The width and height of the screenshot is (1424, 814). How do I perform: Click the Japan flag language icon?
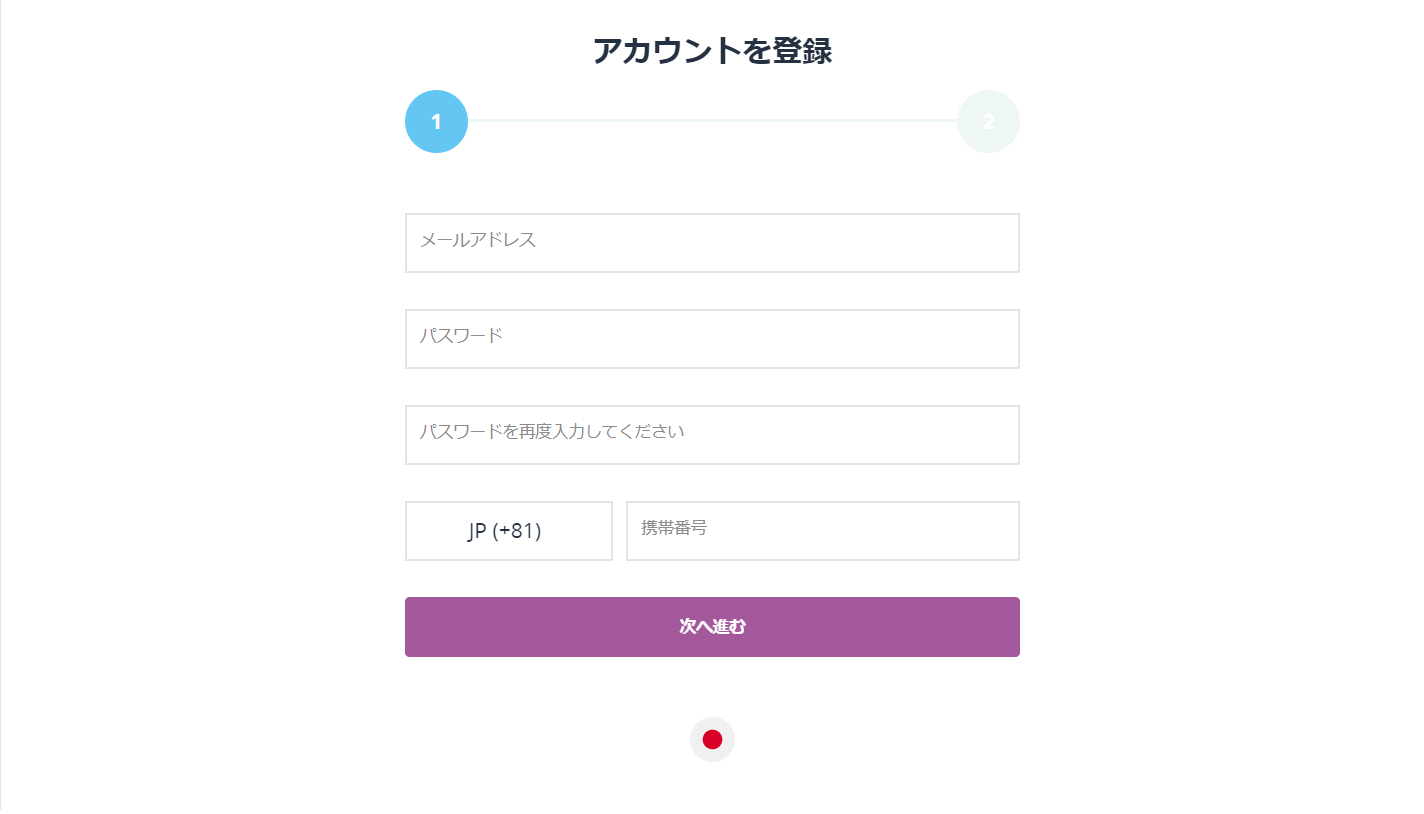pyautogui.click(x=712, y=739)
